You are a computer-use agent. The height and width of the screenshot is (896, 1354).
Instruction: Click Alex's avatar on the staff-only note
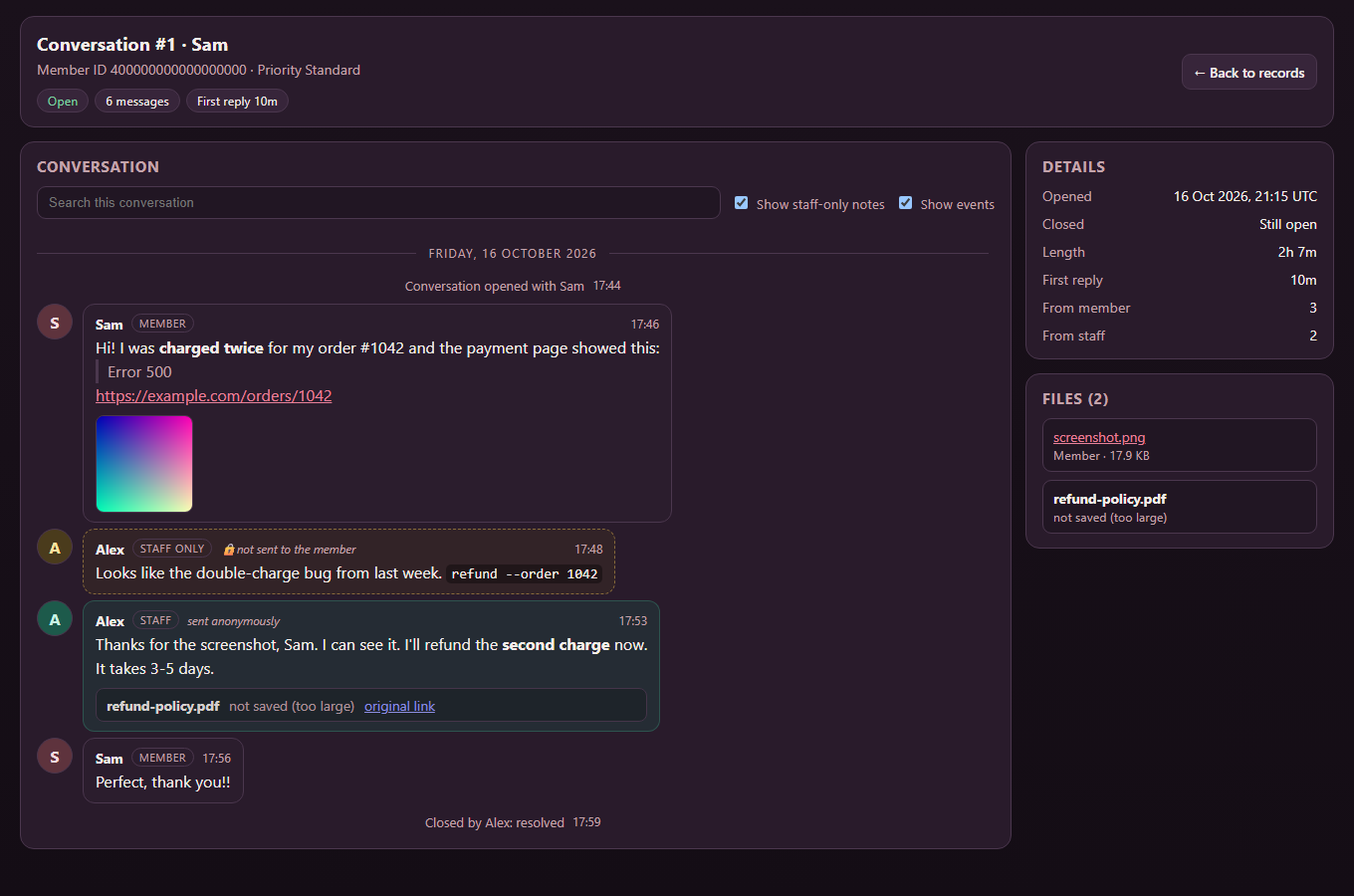55,547
